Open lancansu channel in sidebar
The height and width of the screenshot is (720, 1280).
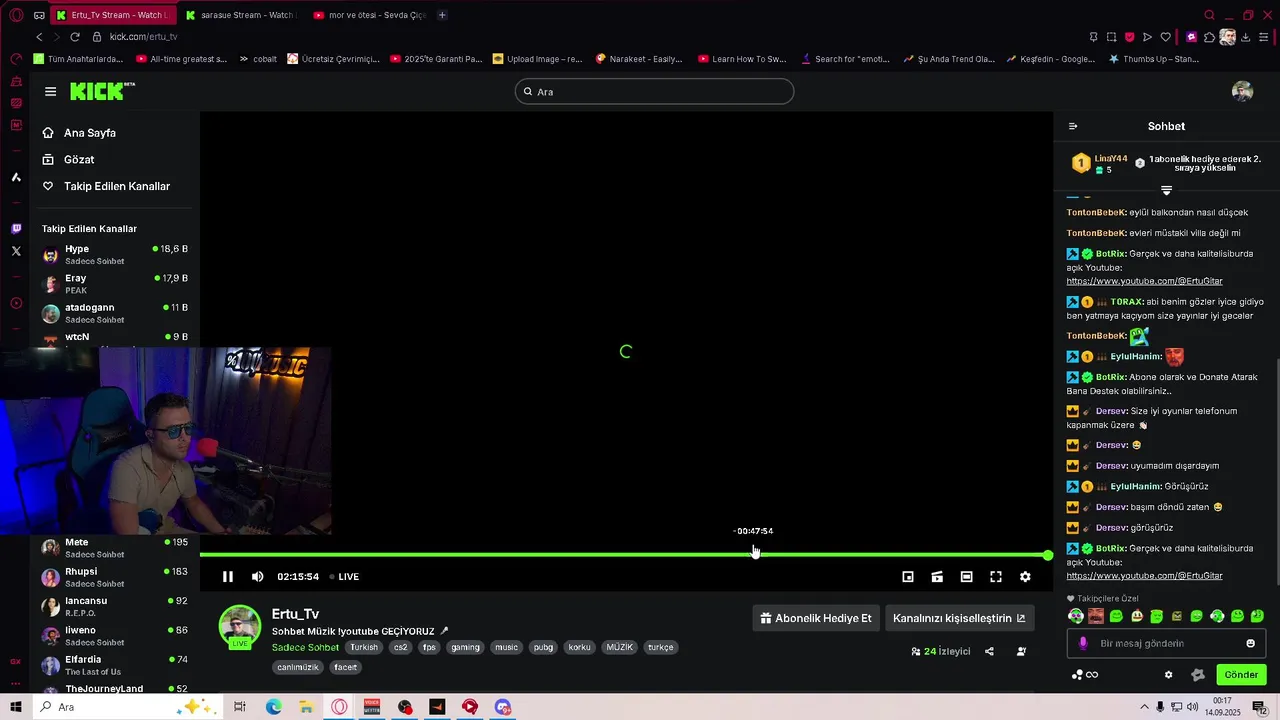click(x=114, y=606)
